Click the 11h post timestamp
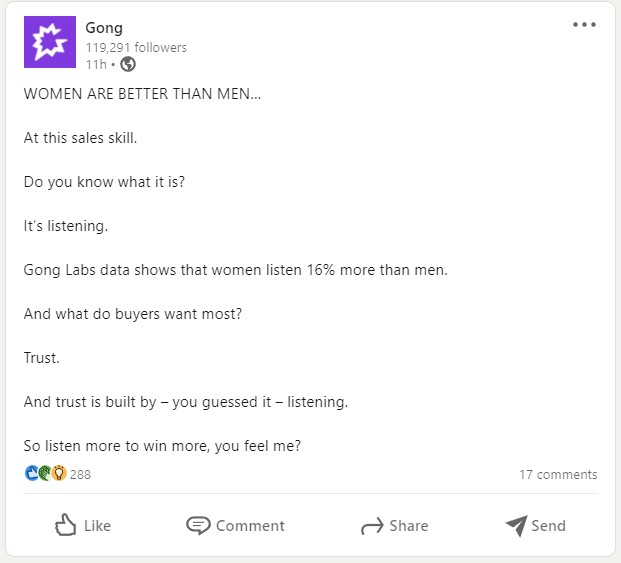Viewport: 621px width, 563px height. click(x=96, y=64)
